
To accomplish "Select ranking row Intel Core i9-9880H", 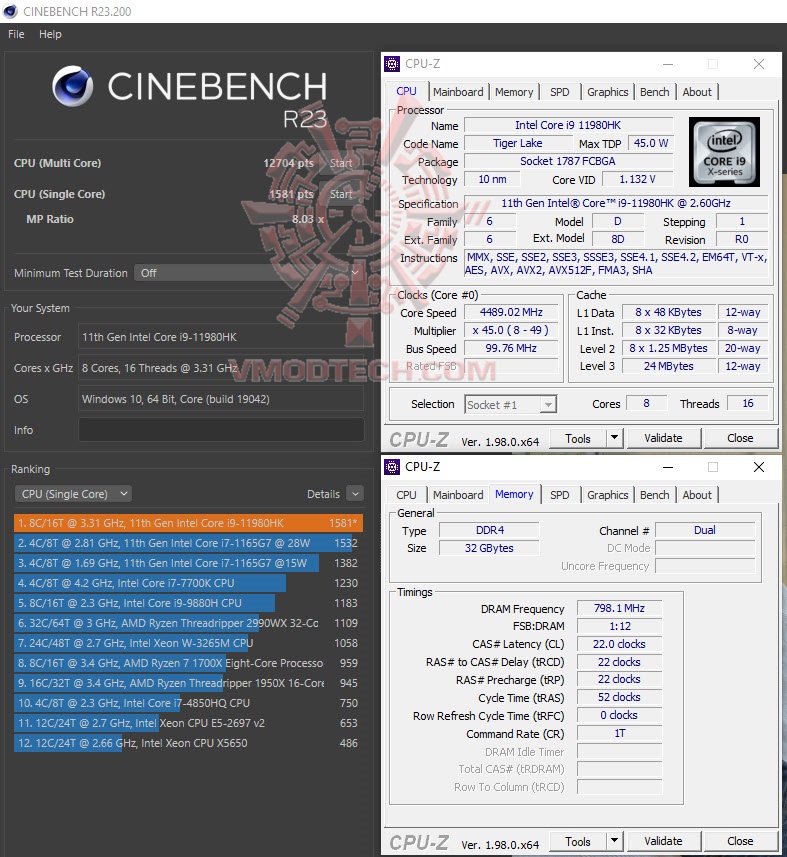I will coord(188,603).
